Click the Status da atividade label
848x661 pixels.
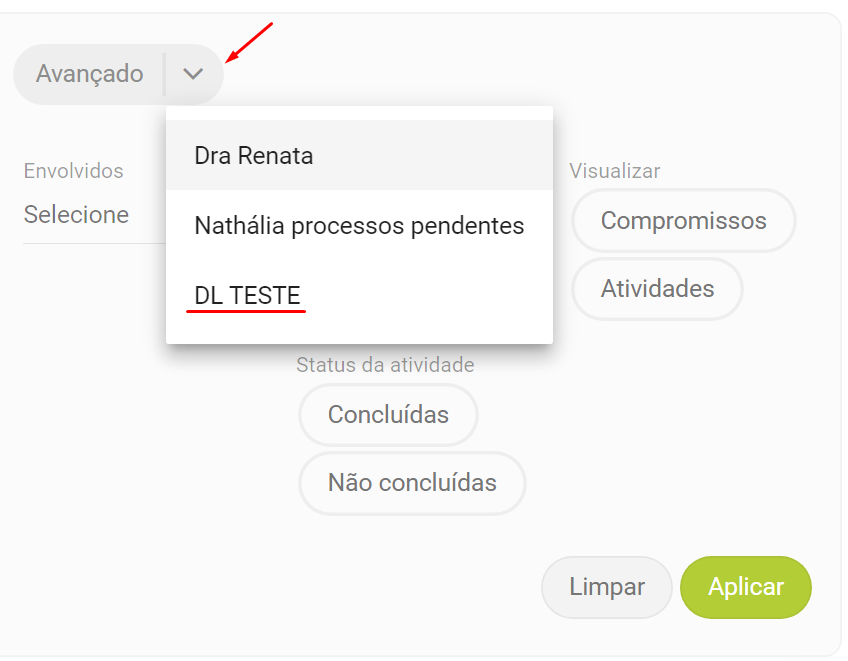pos(385,365)
